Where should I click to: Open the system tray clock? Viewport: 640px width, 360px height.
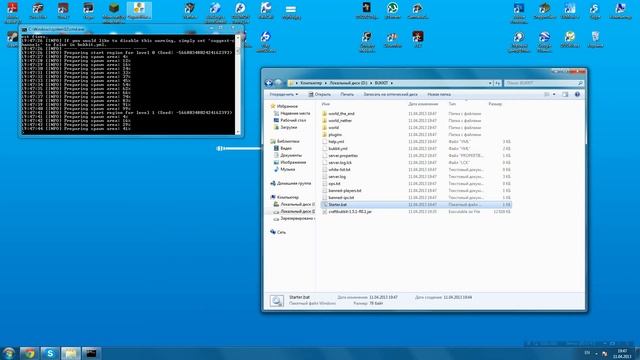[x=622, y=353]
